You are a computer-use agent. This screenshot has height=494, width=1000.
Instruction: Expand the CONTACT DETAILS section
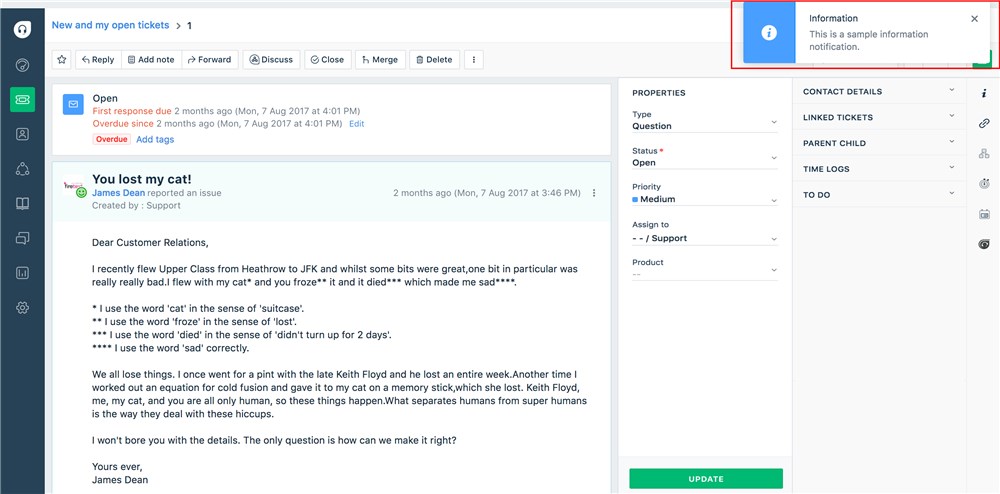tap(879, 91)
